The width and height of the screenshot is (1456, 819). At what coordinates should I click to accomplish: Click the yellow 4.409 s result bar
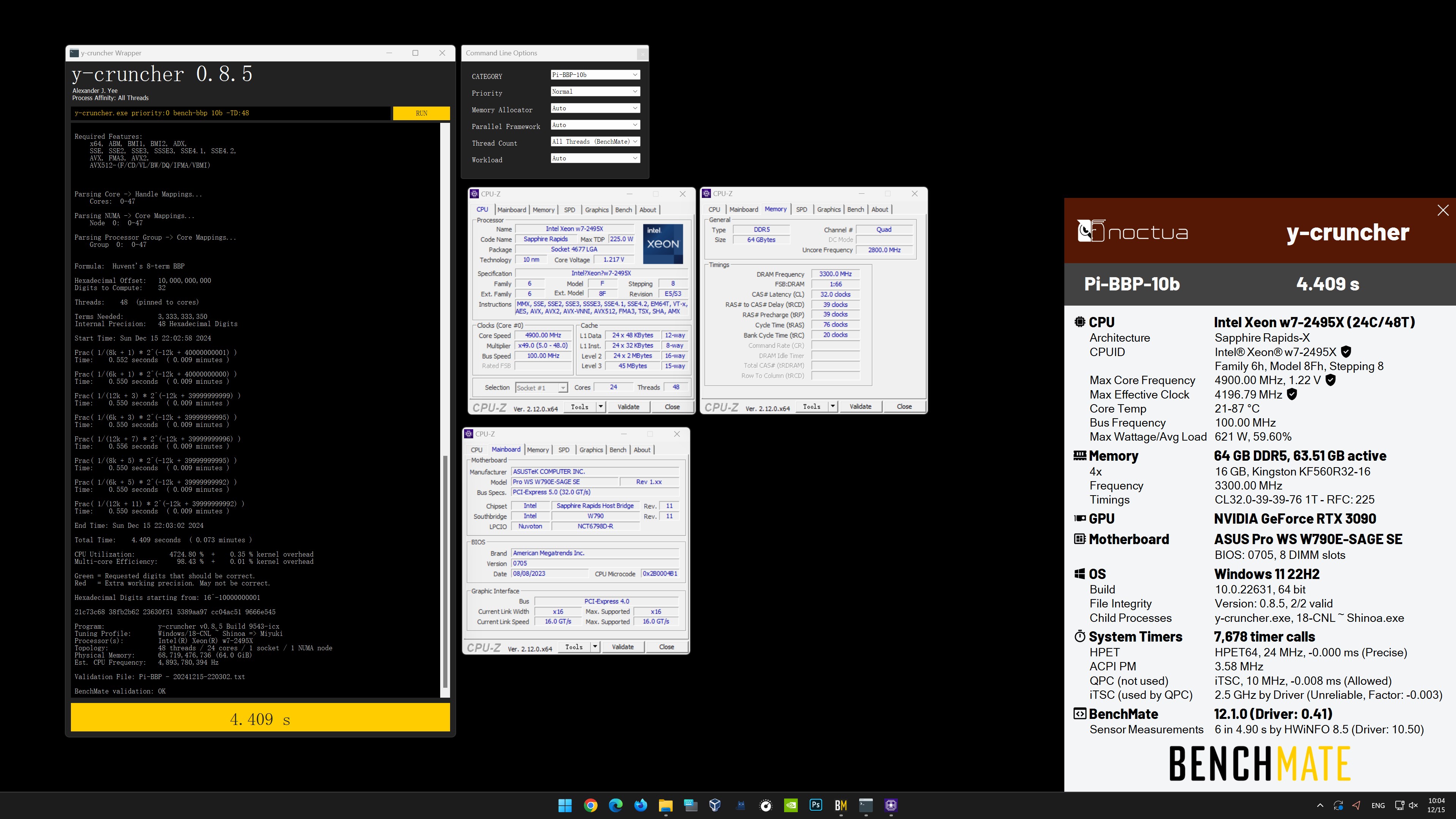[260, 718]
